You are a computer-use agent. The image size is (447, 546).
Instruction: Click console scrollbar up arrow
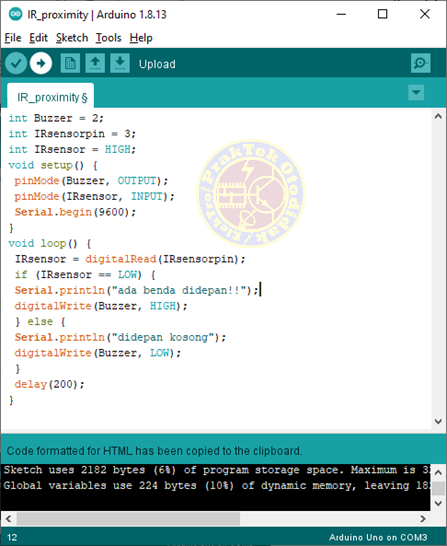(438, 473)
